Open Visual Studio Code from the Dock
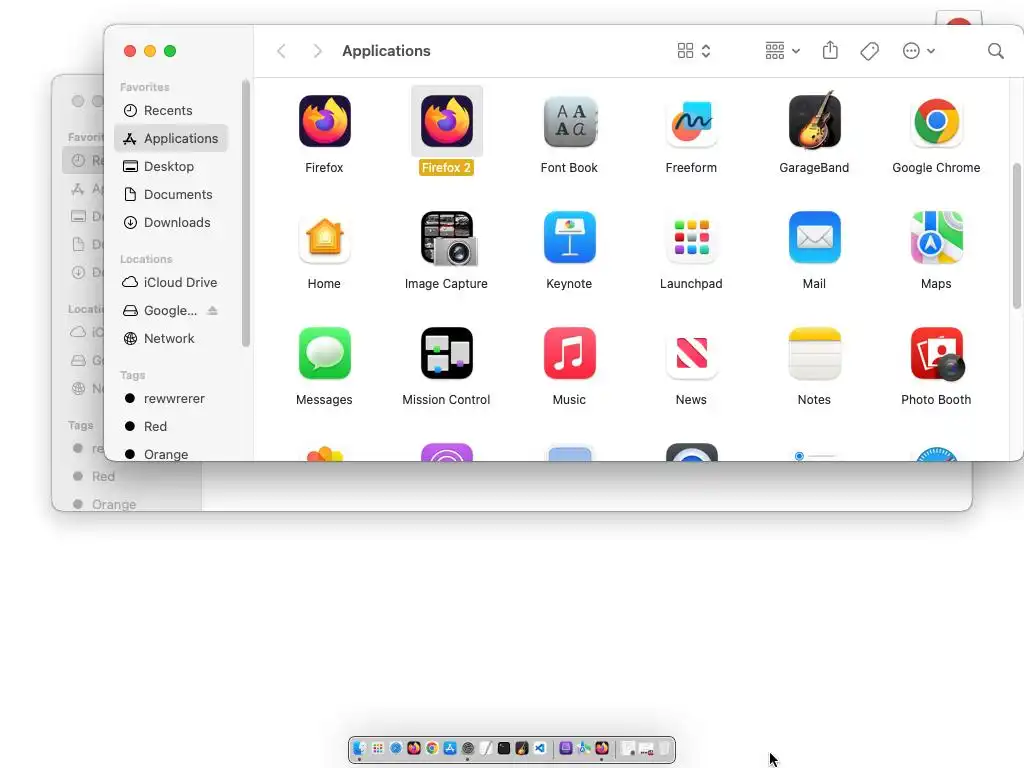Viewport: 1024px width, 768px height. pos(540,748)
